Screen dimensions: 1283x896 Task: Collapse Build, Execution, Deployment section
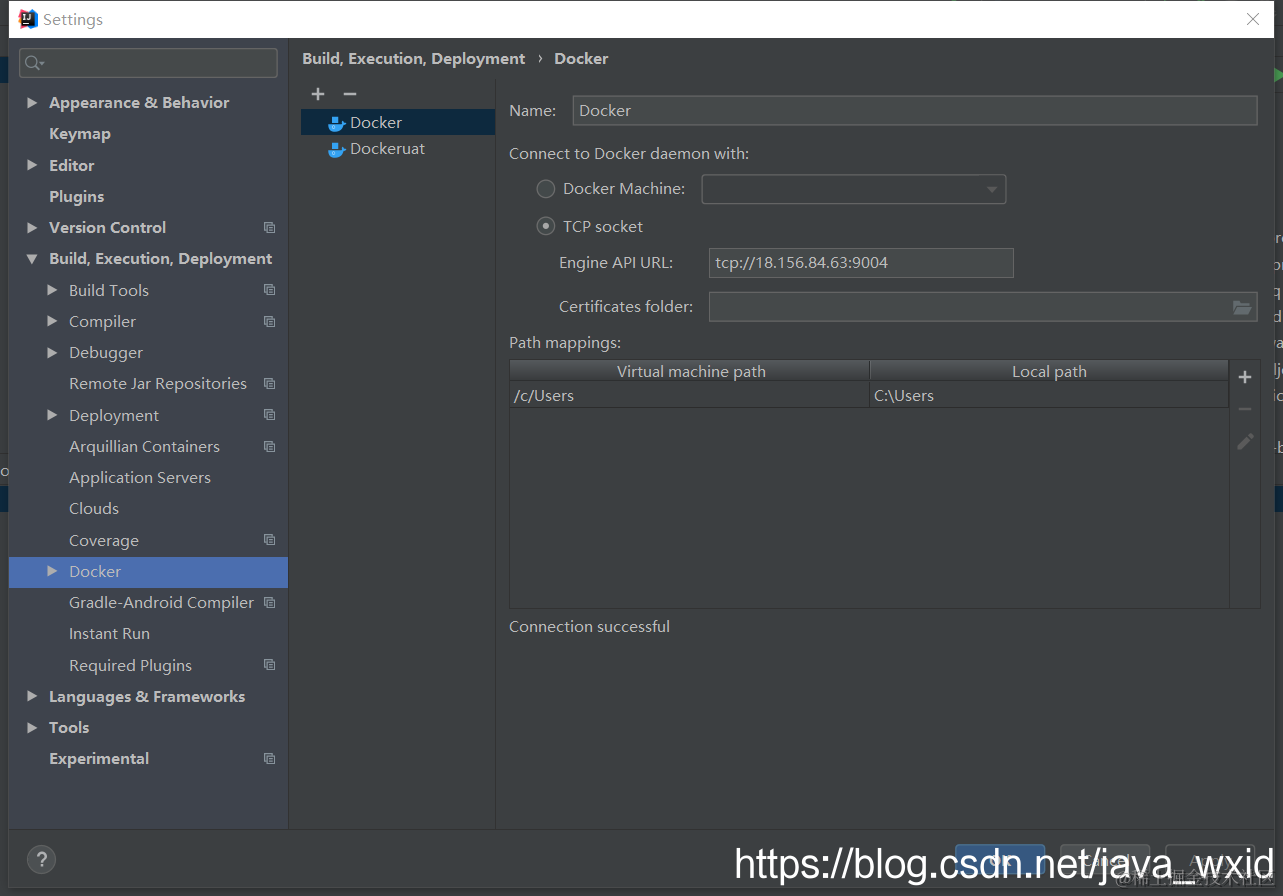click(x=32, y=259)
